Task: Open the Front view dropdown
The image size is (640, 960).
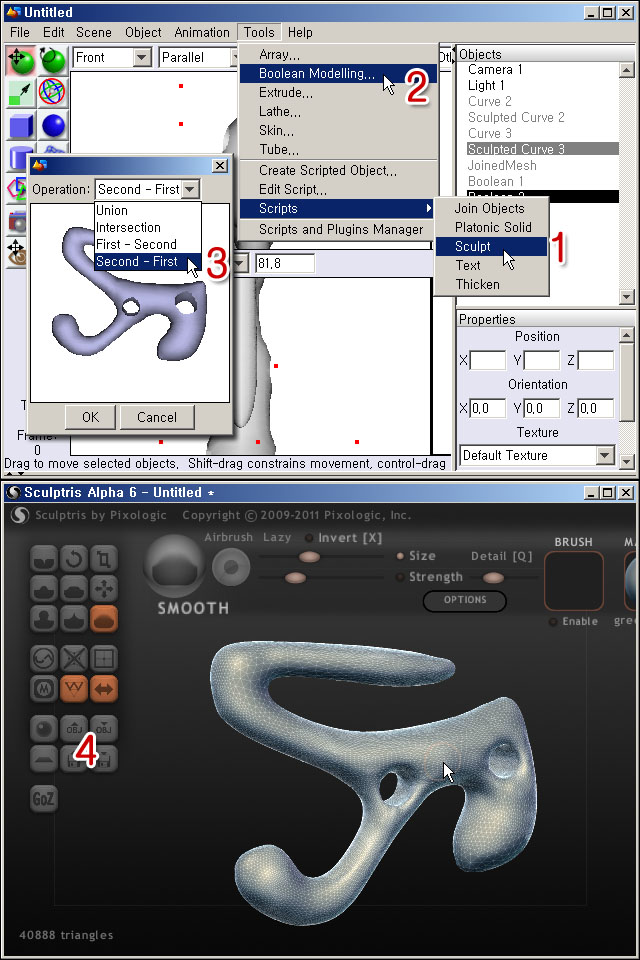Action: [142, 58]
